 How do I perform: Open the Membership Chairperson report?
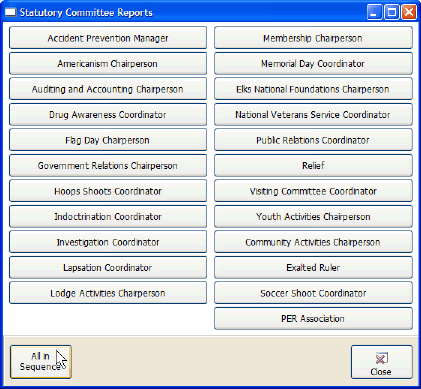coord(313,38)
